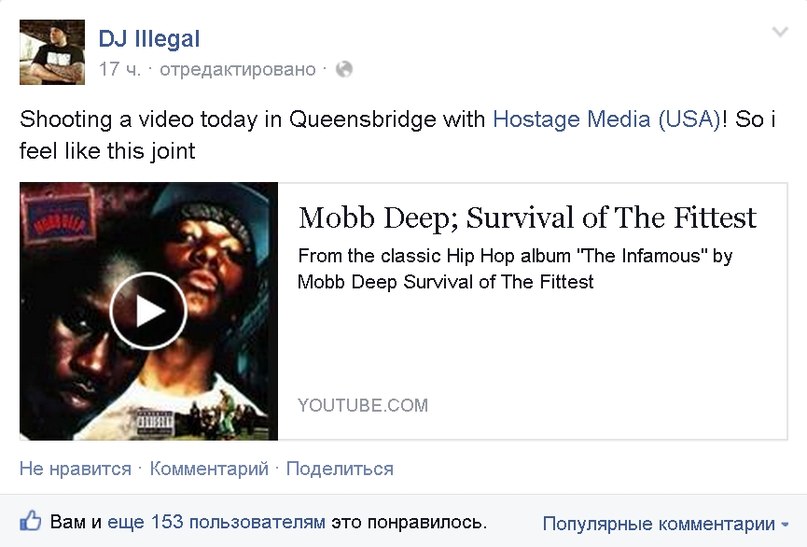Click the globe public privacy icon
The height and width of the screenshot is (547, 807).
click(x=344, y=69)
